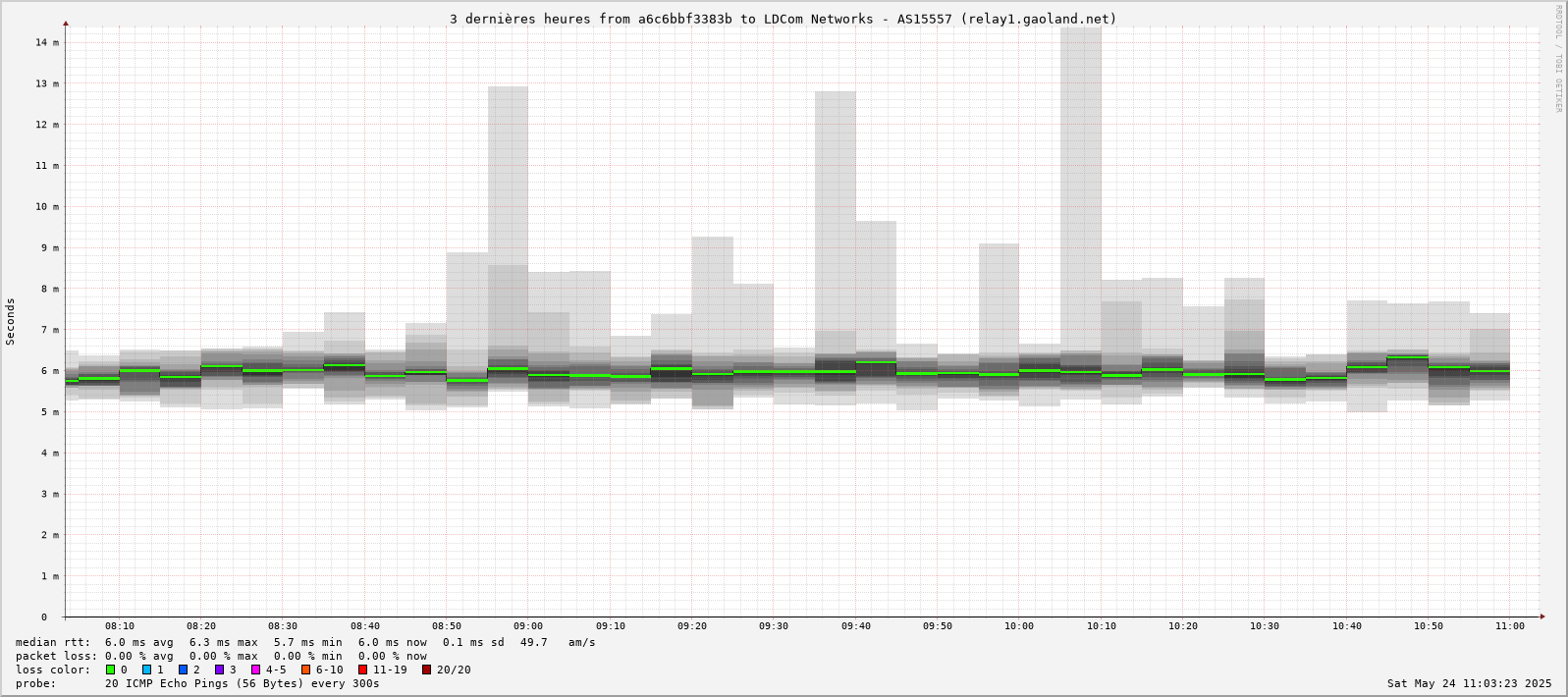This screenshot has height=697, width=1568.
Task: Click the 10:50 x-axis time label
Action: pos(1429,626)
